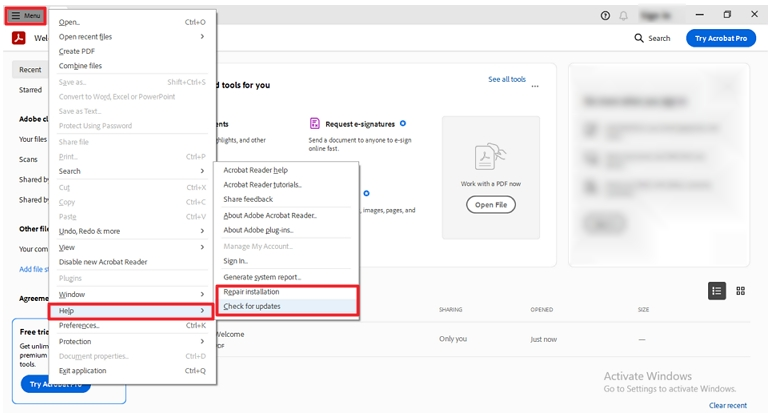768x413 pixels.
Task: Click the Search magnifier icon
Action: pos(639,38)
